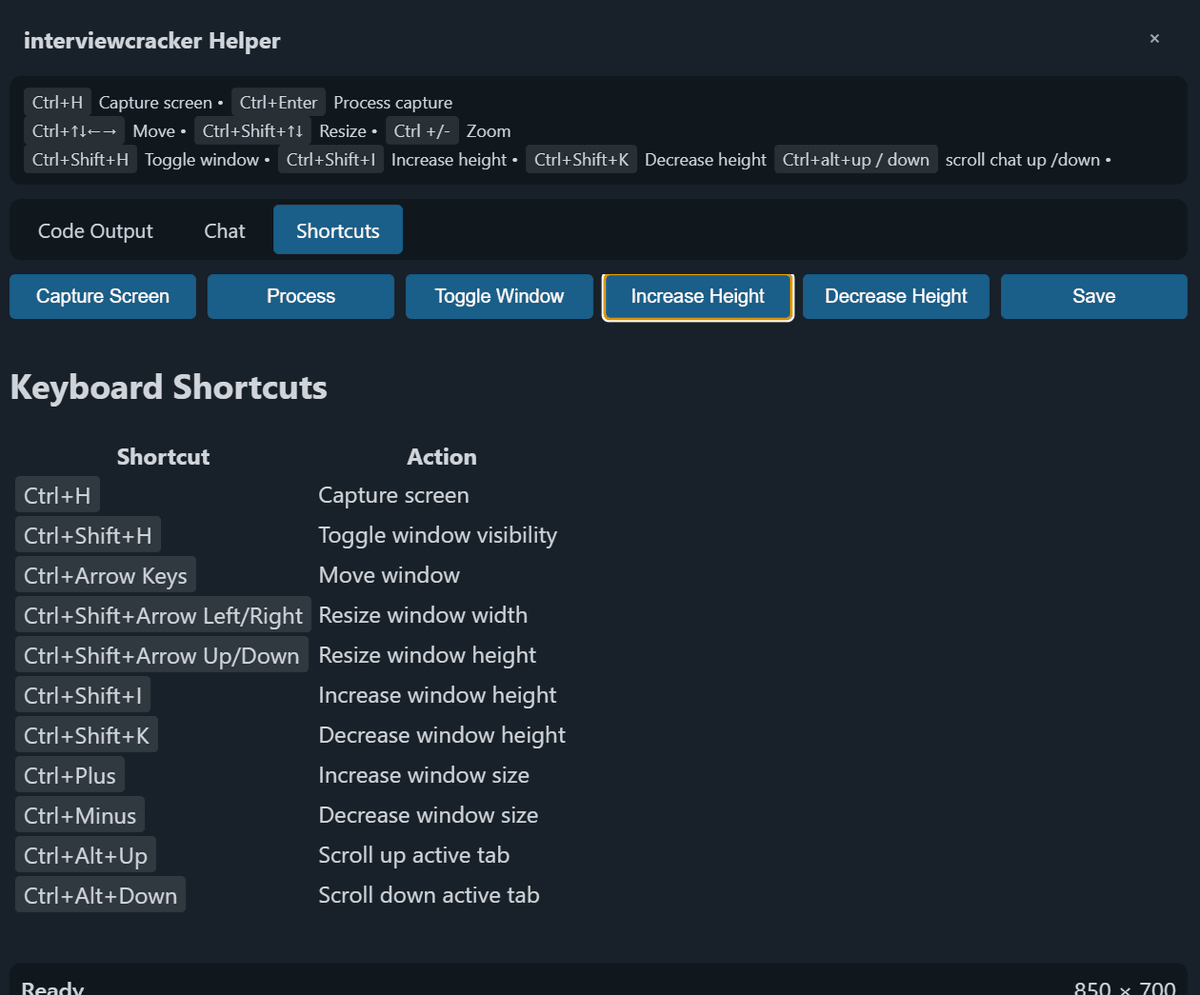The width and height of the screenshot is (1200, 995).
Task: Click the 'Keyboard Shortcuts' heading
Action: [x=169, y=387]
